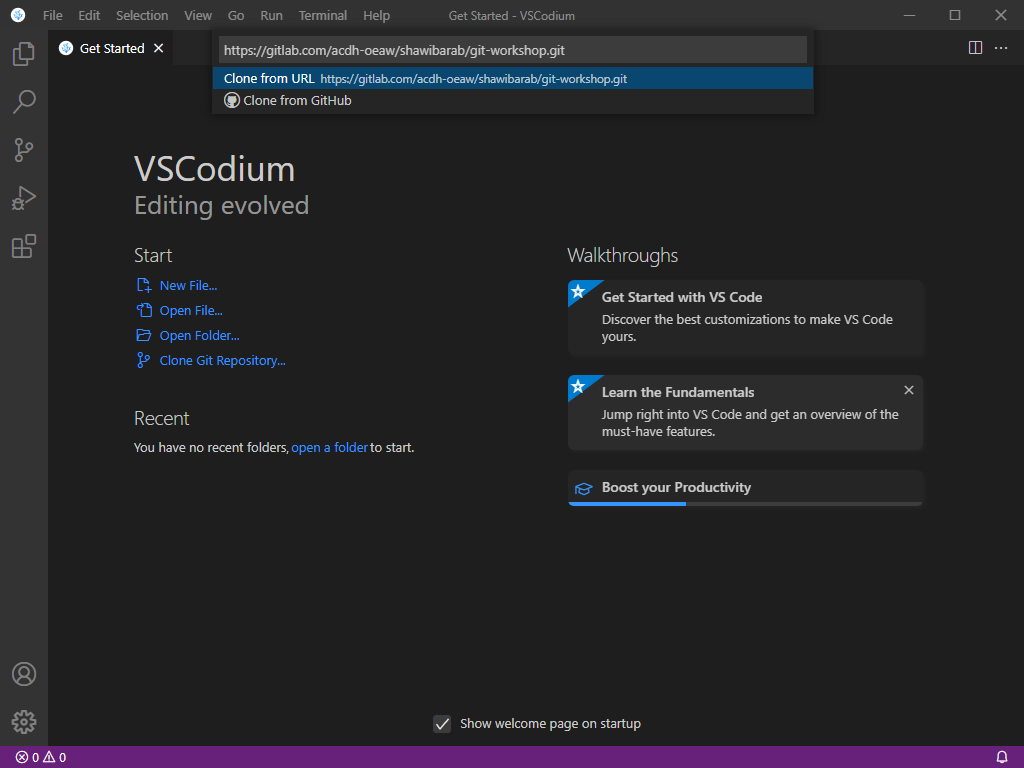The height and width of the screenshot is (768, 1024).
Task: Choose the Clone from URL option
Action: tap(513, 78)
